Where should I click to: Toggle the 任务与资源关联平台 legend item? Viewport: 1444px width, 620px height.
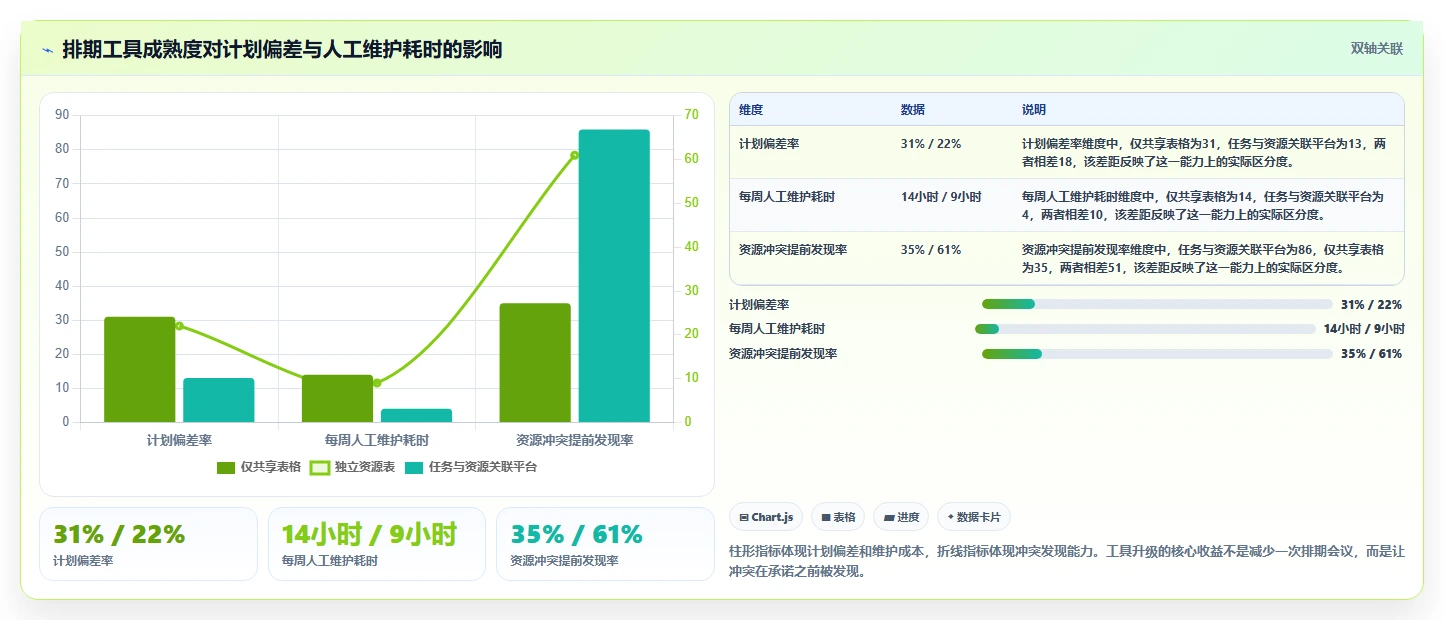pos(470,467)
